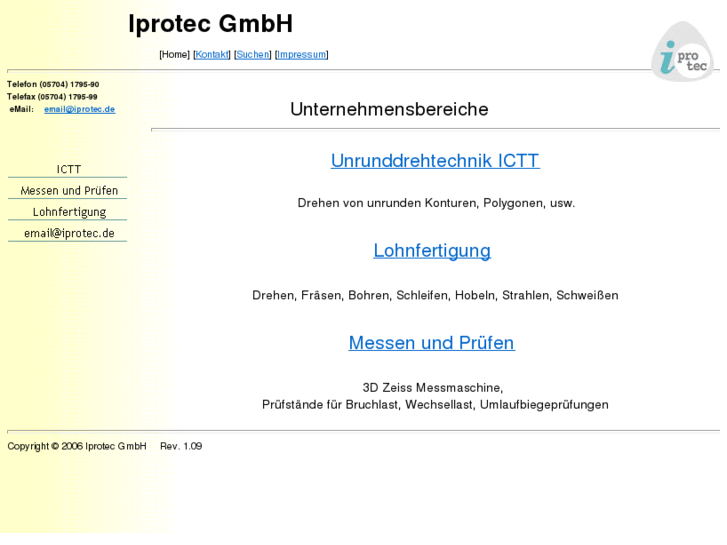Click 'Drehen, Fräsen, Bohren' description line
Viewport: 727px width, 545px height.
click(x=435, y=295)
